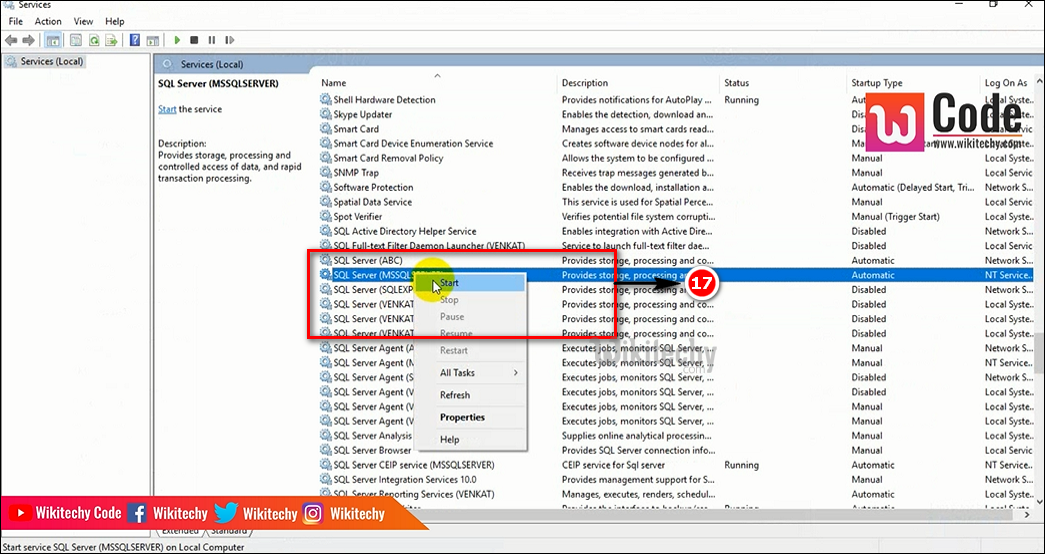The image size is (1045, 554).
Task: Click the Pause Service toolbar icon
Action: pyautogui.click(x=212, y=41)
